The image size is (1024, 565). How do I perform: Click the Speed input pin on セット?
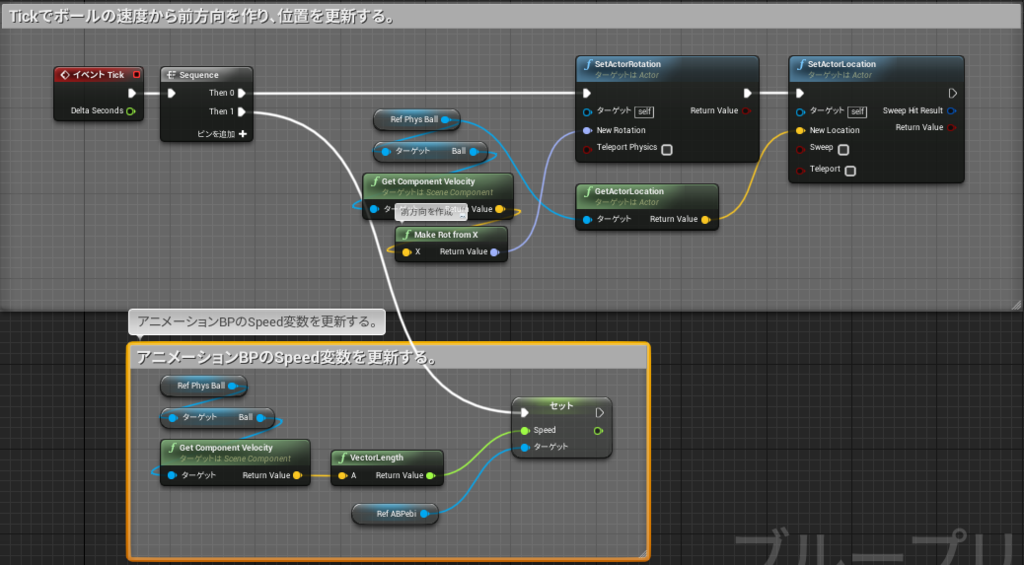click(525, 430)
